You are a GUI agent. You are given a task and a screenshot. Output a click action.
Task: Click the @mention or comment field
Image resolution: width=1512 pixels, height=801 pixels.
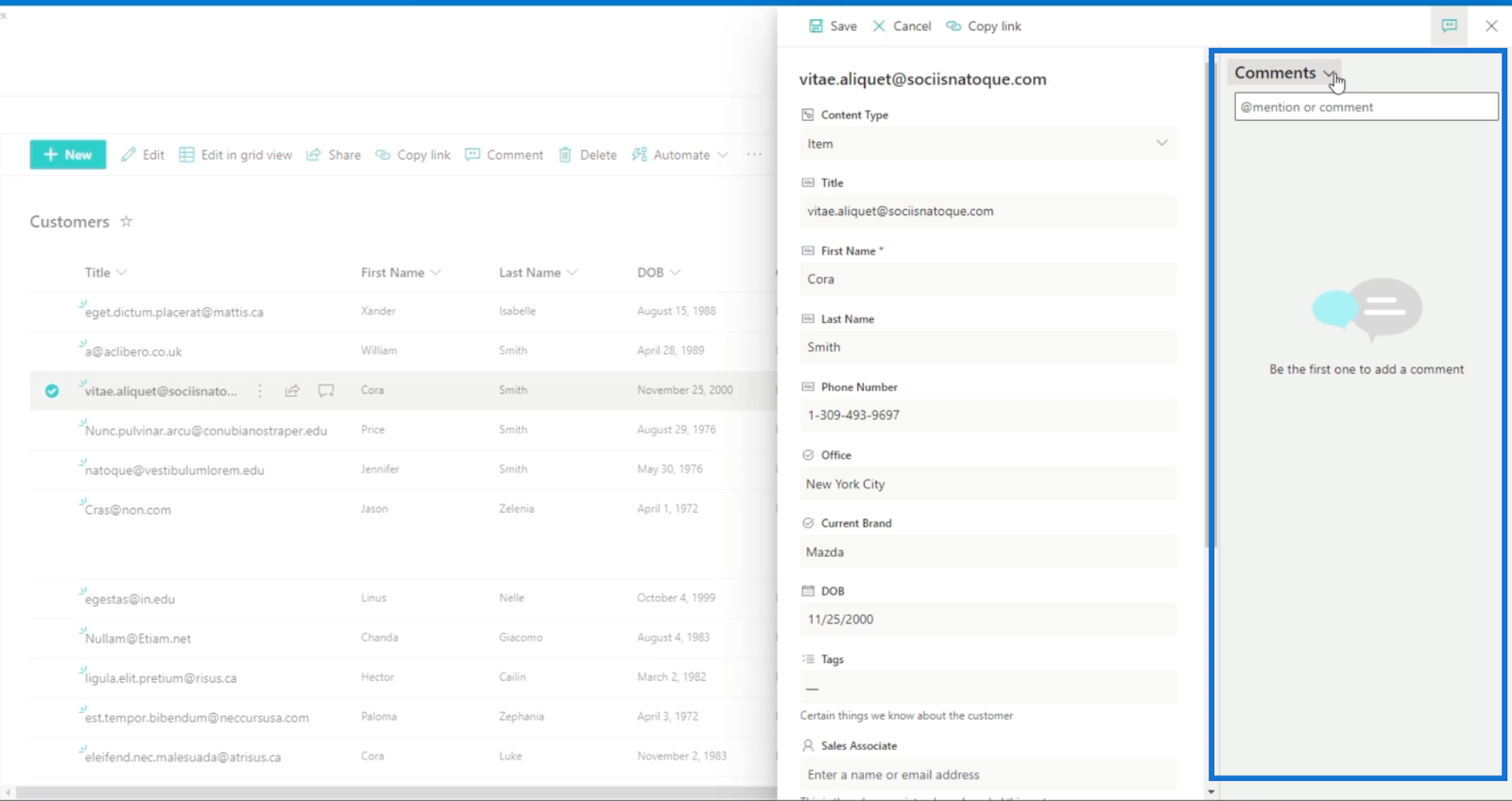[1366, 107]
